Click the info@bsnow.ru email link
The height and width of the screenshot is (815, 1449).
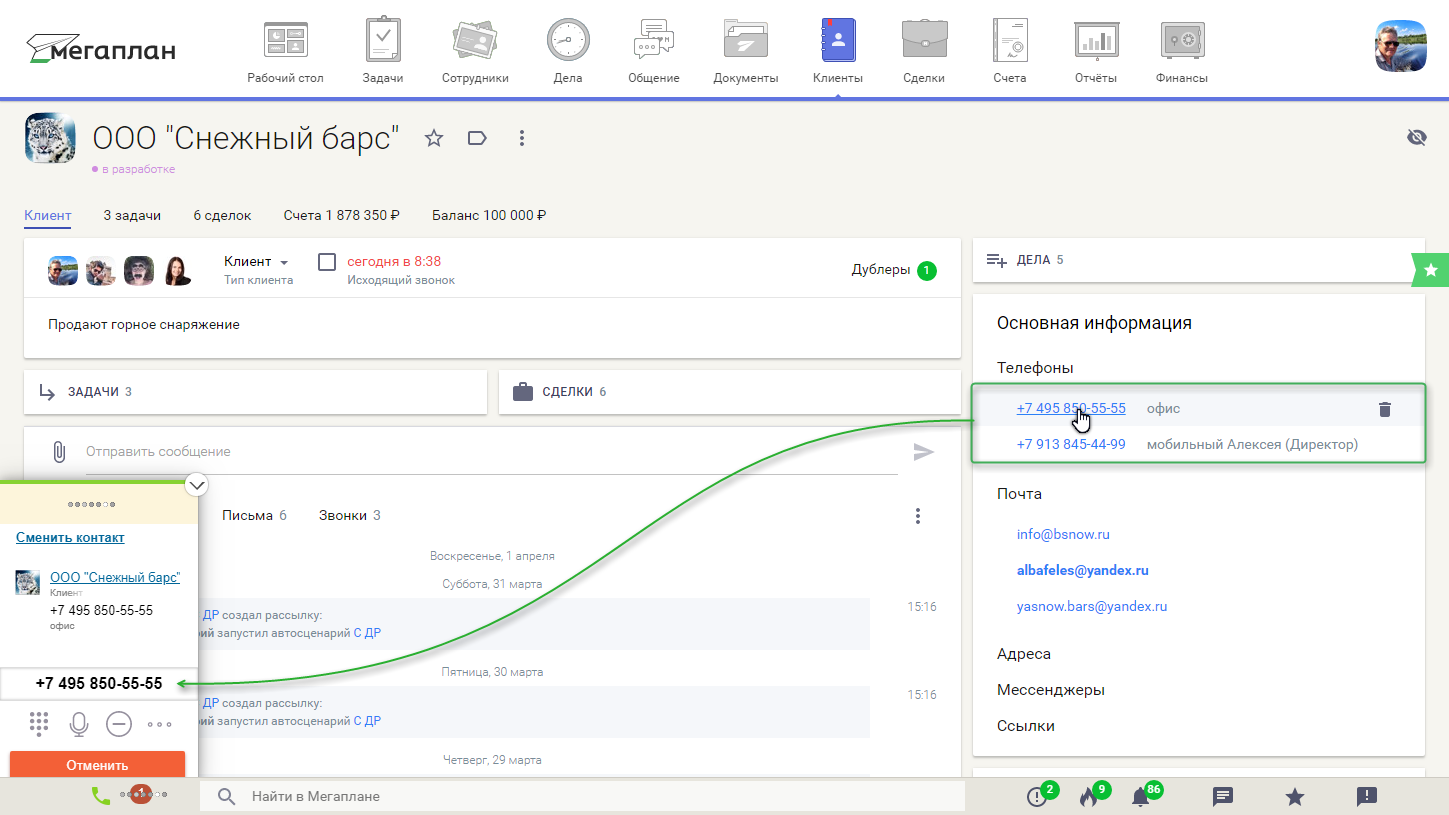click(1064, 534)
